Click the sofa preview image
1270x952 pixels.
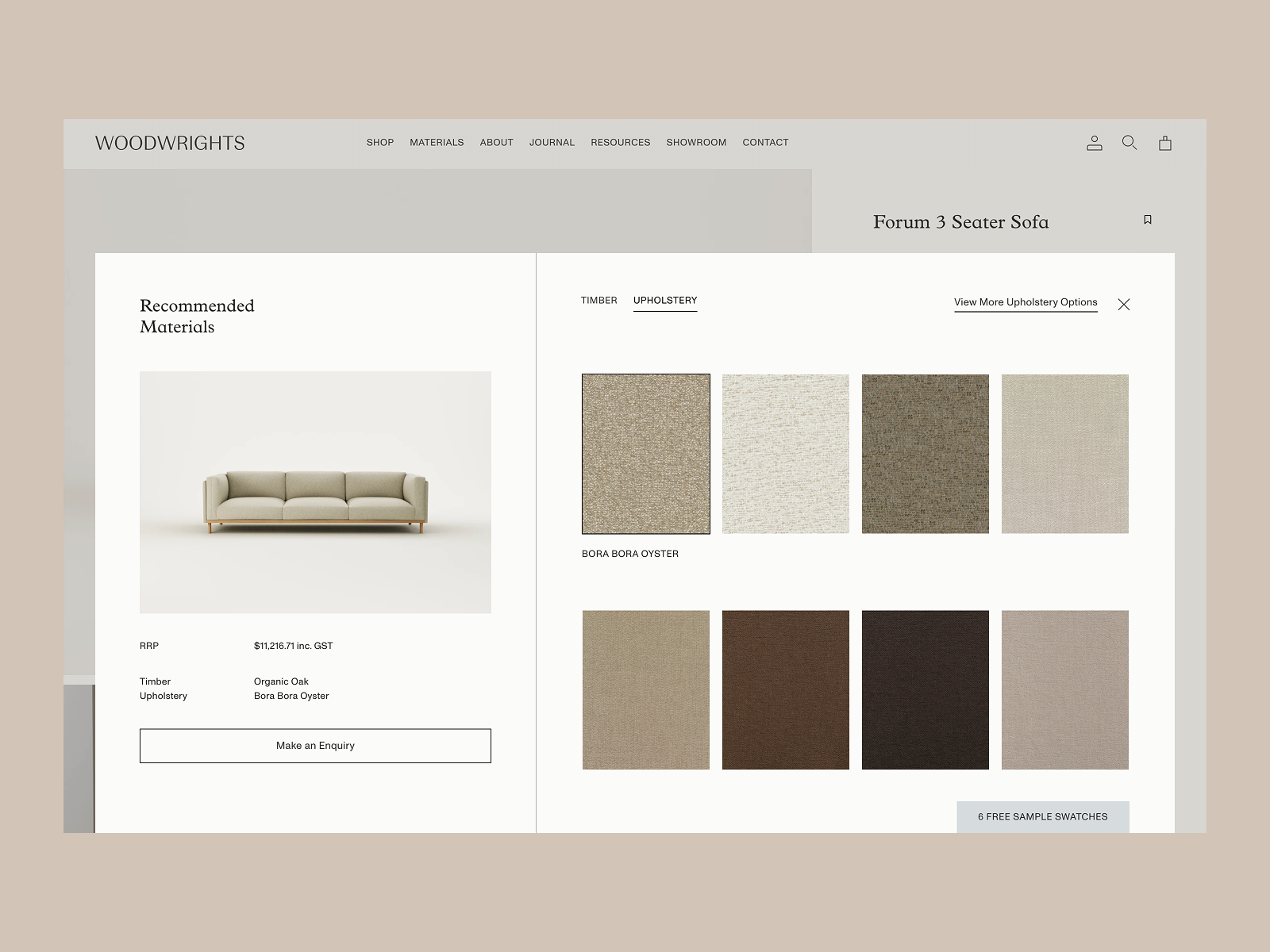[315, 492]
